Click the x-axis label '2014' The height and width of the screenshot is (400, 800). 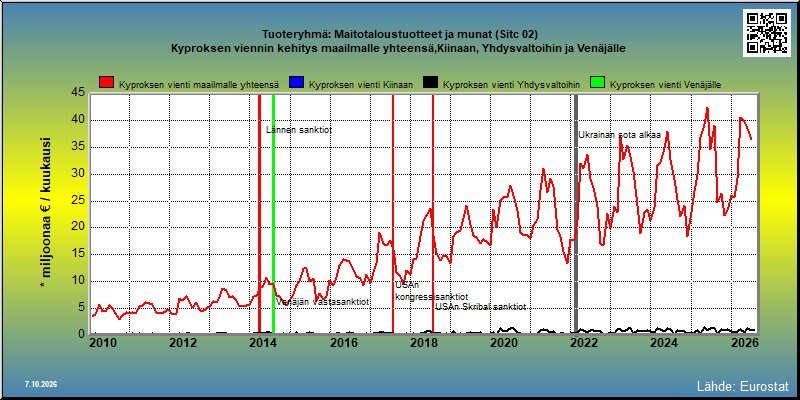263,343
